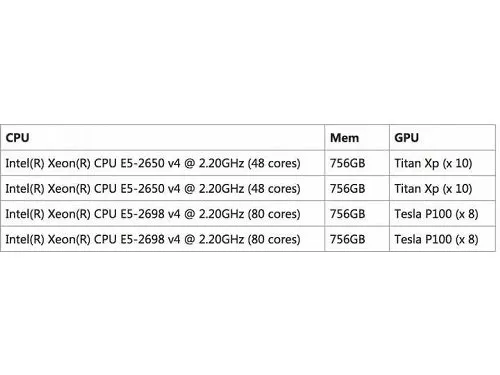Click "Intel(R)" text in fourth row
This screenshot has width=500, height=375.
coord(25,239)
